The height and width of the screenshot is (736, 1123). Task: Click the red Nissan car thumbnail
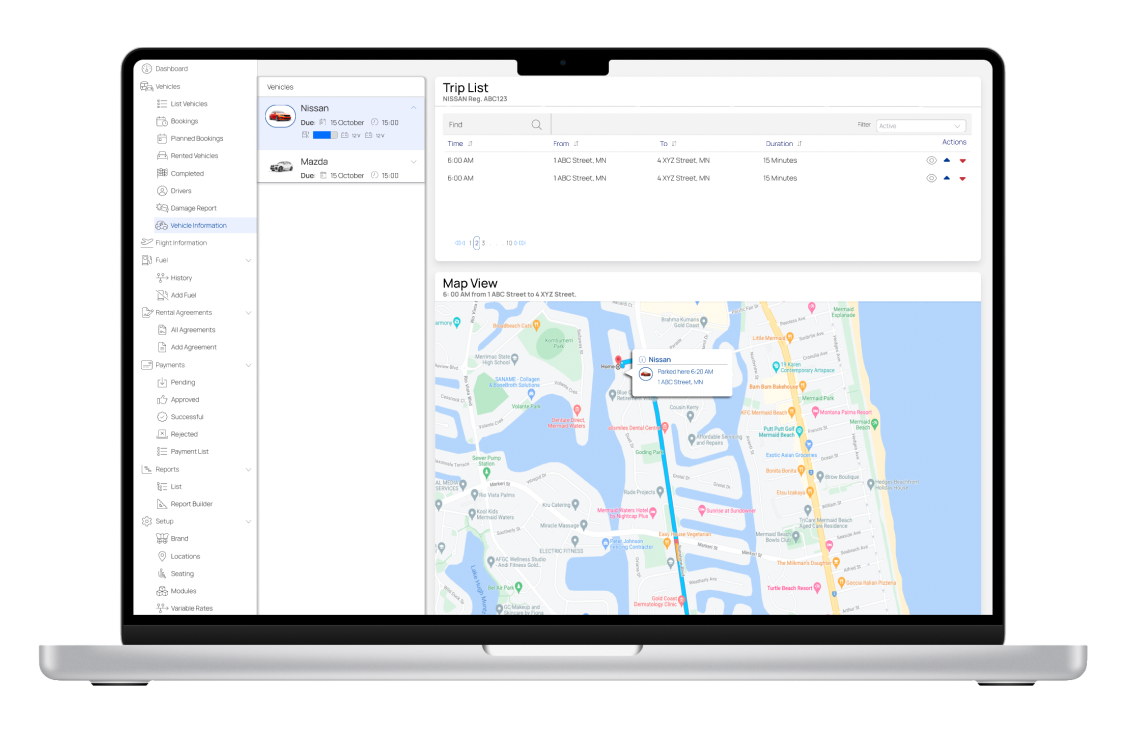coord(280,116)
